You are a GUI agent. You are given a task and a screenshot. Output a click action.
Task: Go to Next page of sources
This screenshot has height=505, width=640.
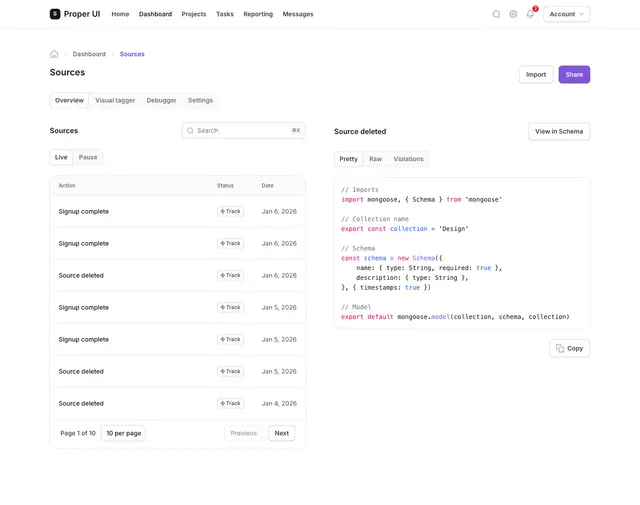coord(281,433)
